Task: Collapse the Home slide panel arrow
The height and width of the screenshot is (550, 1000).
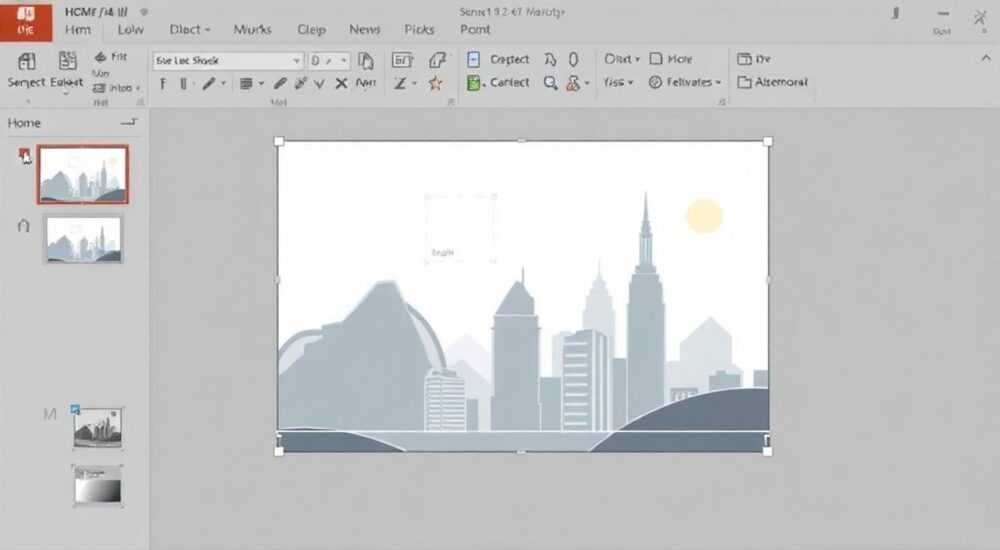Action: (x=129, y=122)
